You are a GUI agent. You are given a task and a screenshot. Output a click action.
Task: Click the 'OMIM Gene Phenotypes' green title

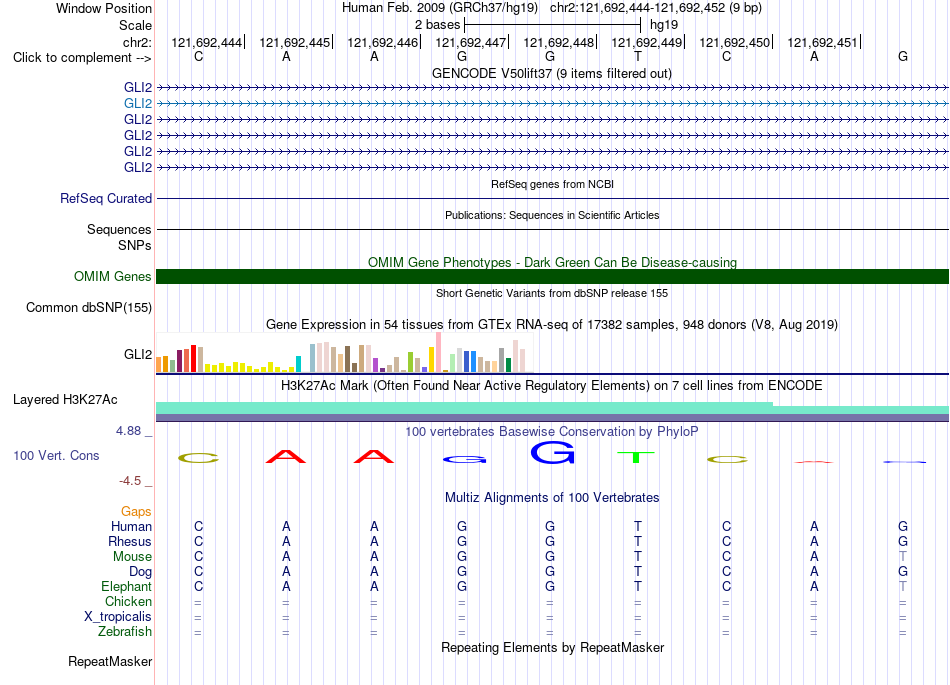tap(552, 262)
